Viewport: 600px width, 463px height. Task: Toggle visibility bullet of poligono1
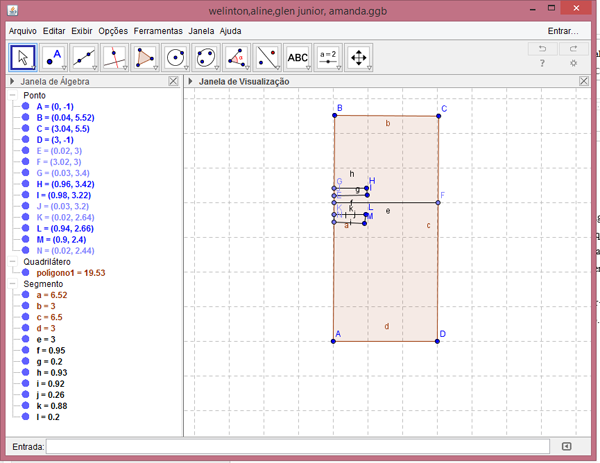point(26,272)
